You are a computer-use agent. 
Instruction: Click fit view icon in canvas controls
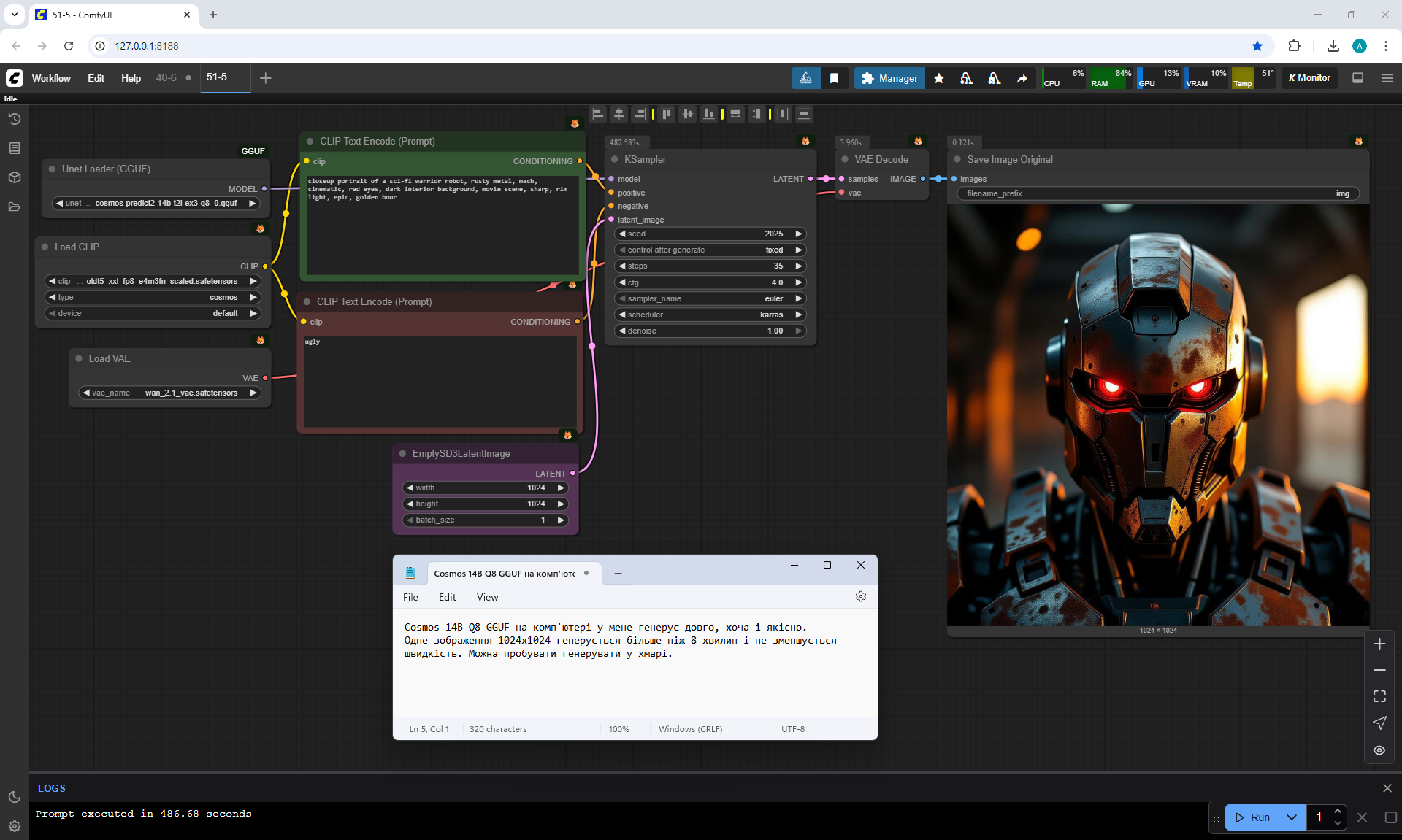1379,696
